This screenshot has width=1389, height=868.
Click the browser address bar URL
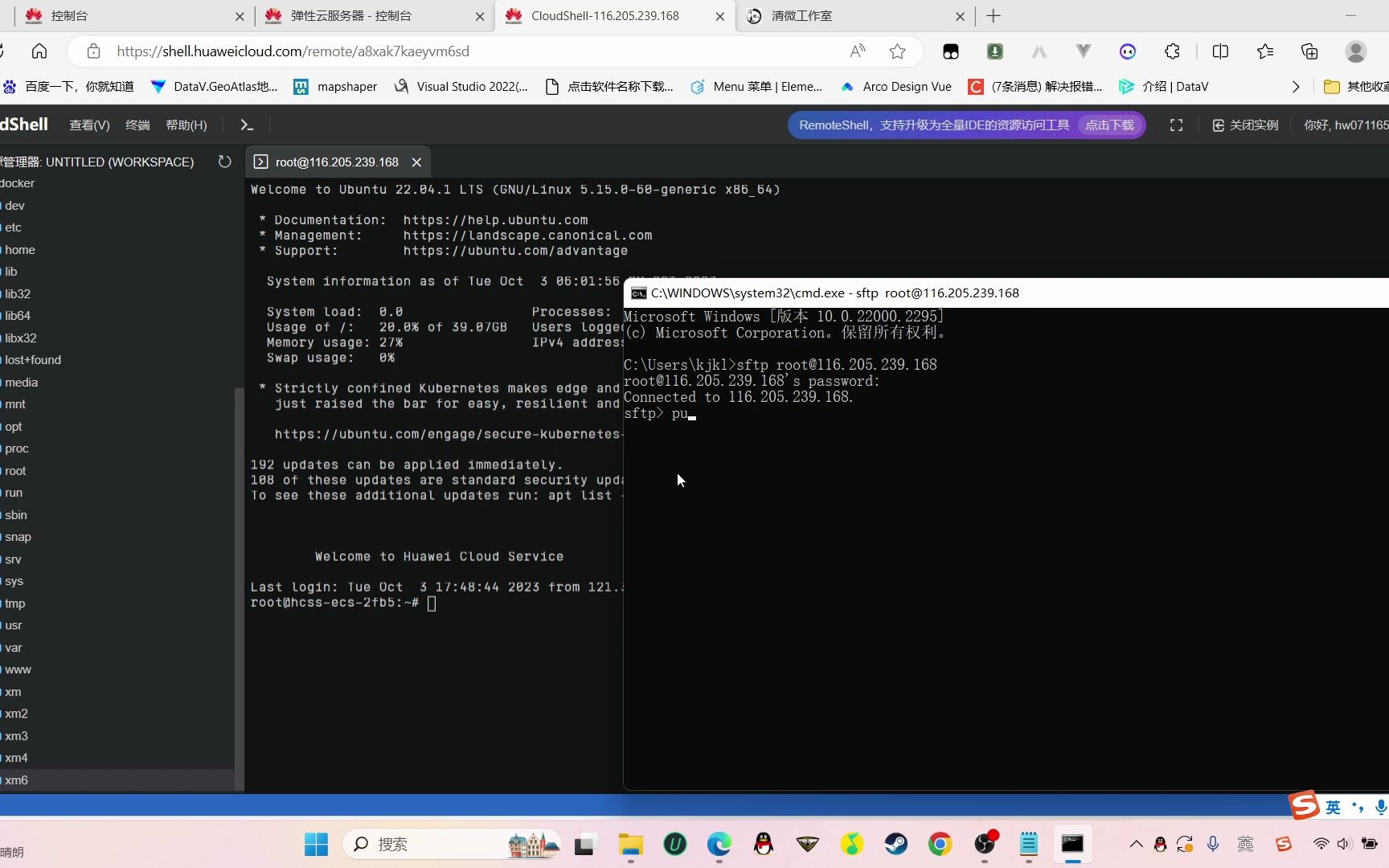pyautogui.click(x=293, y=51)
